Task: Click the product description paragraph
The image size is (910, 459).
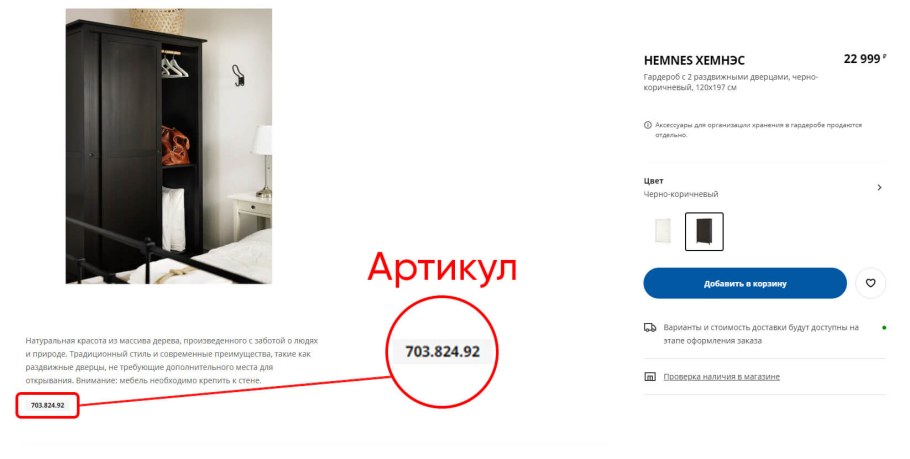Action: coord(172,360)
